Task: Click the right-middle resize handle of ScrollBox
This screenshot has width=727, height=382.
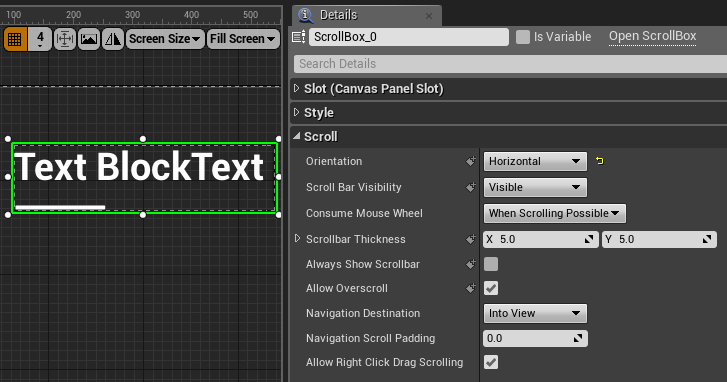Action: pos(278,177)
